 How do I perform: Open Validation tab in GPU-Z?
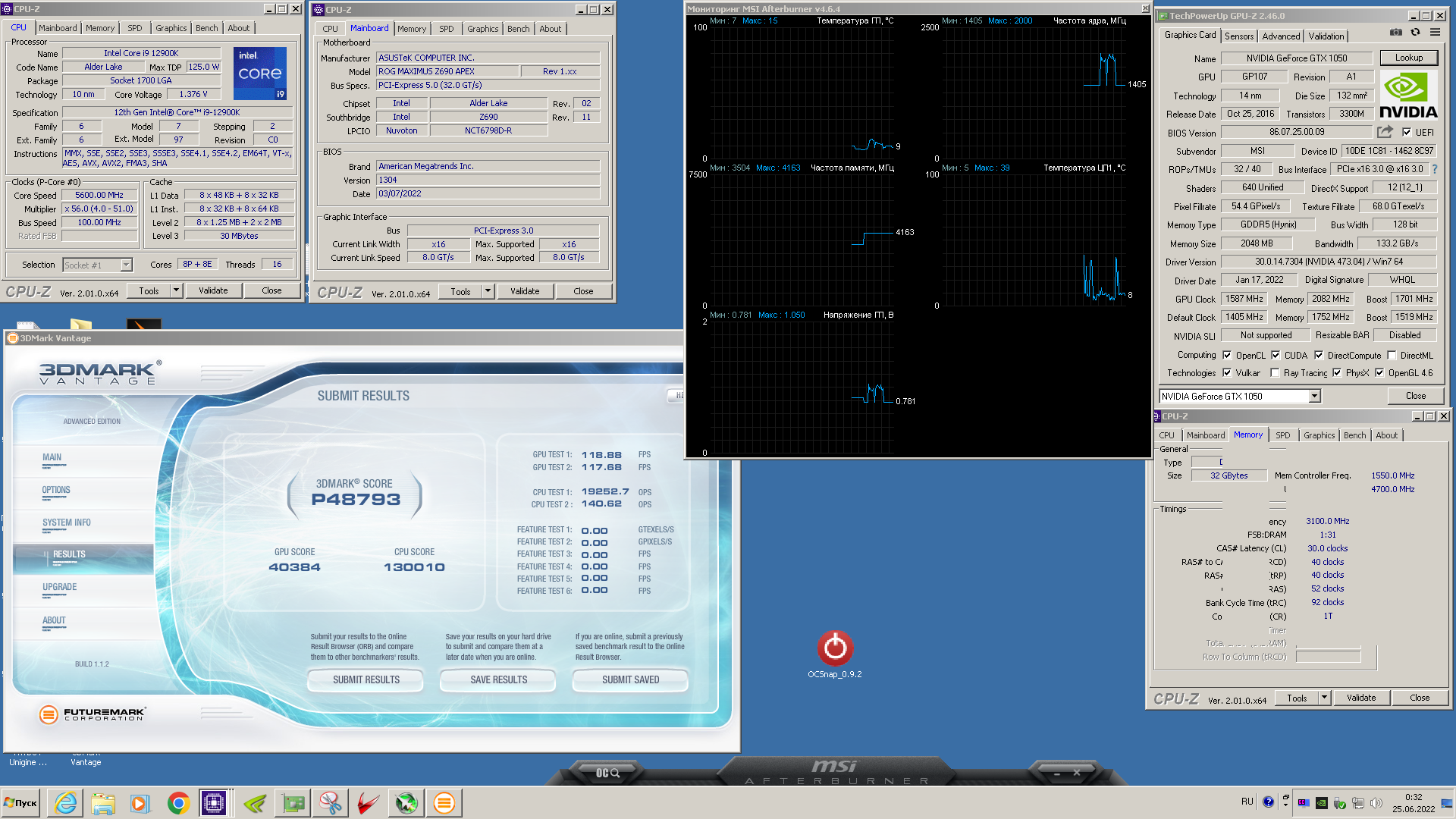click(1326, 36)
